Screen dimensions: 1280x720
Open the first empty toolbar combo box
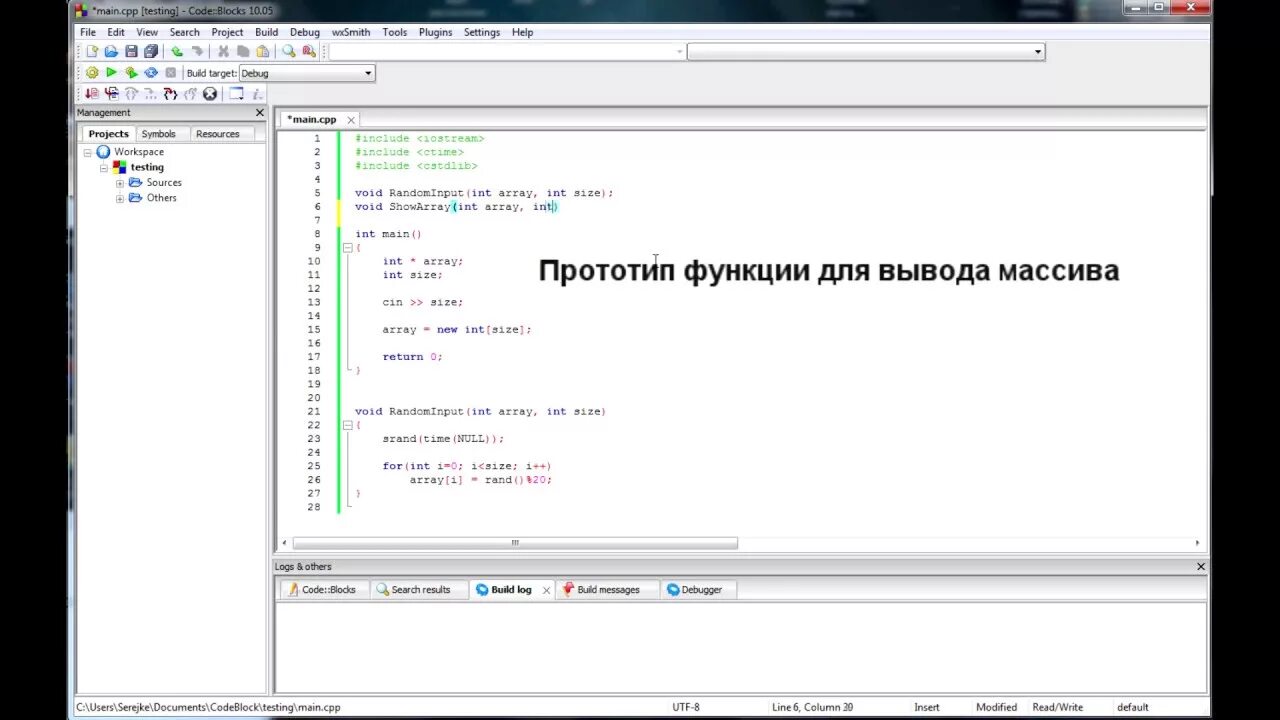(506, 51)
